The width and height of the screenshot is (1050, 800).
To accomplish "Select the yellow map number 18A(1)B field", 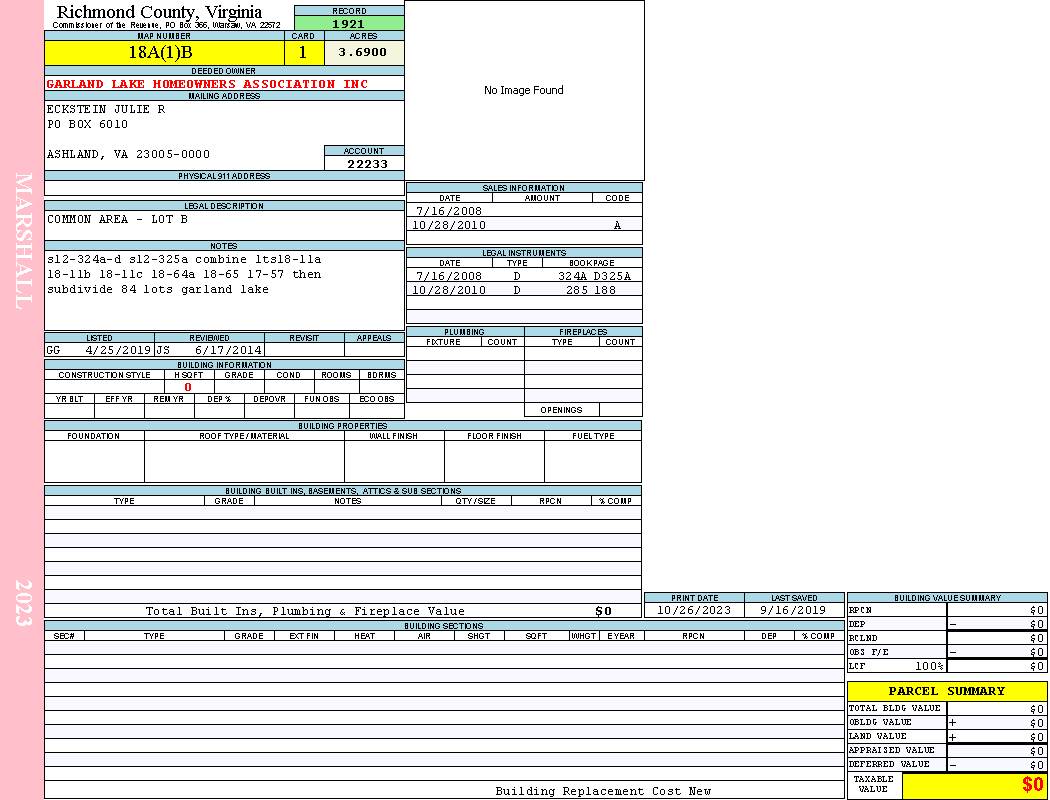I will click(x=165, y=53).
